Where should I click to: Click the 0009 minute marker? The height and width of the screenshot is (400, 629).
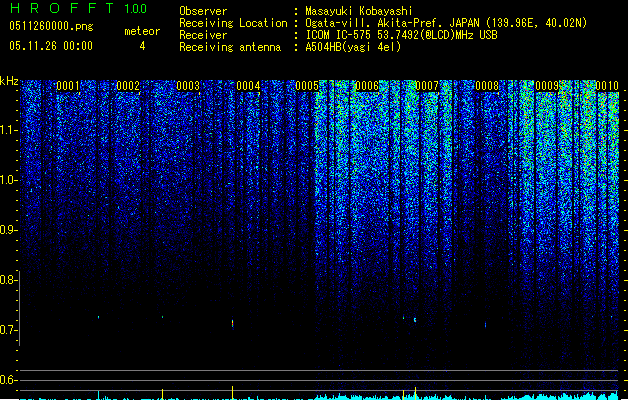pos(547,86)
